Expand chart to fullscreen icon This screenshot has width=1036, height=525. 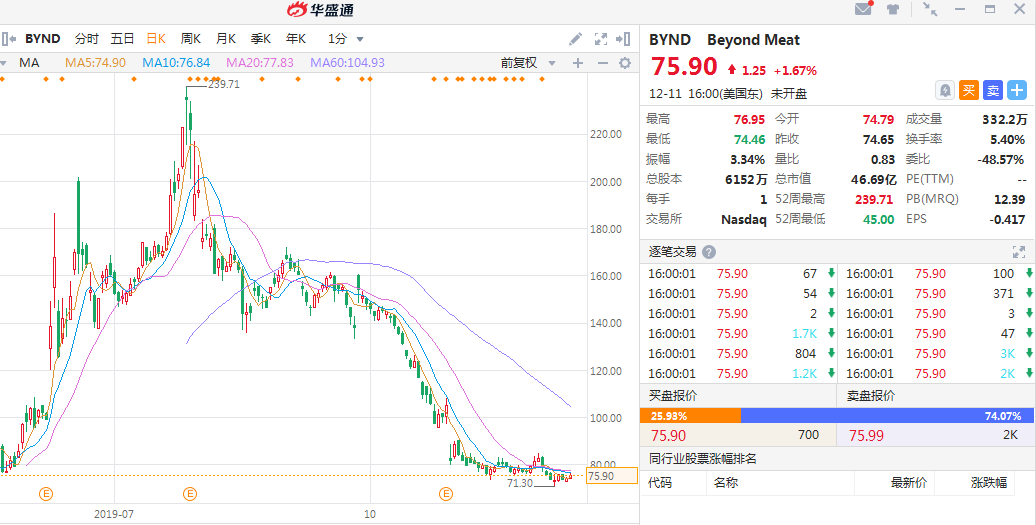[x=601, y=39]
